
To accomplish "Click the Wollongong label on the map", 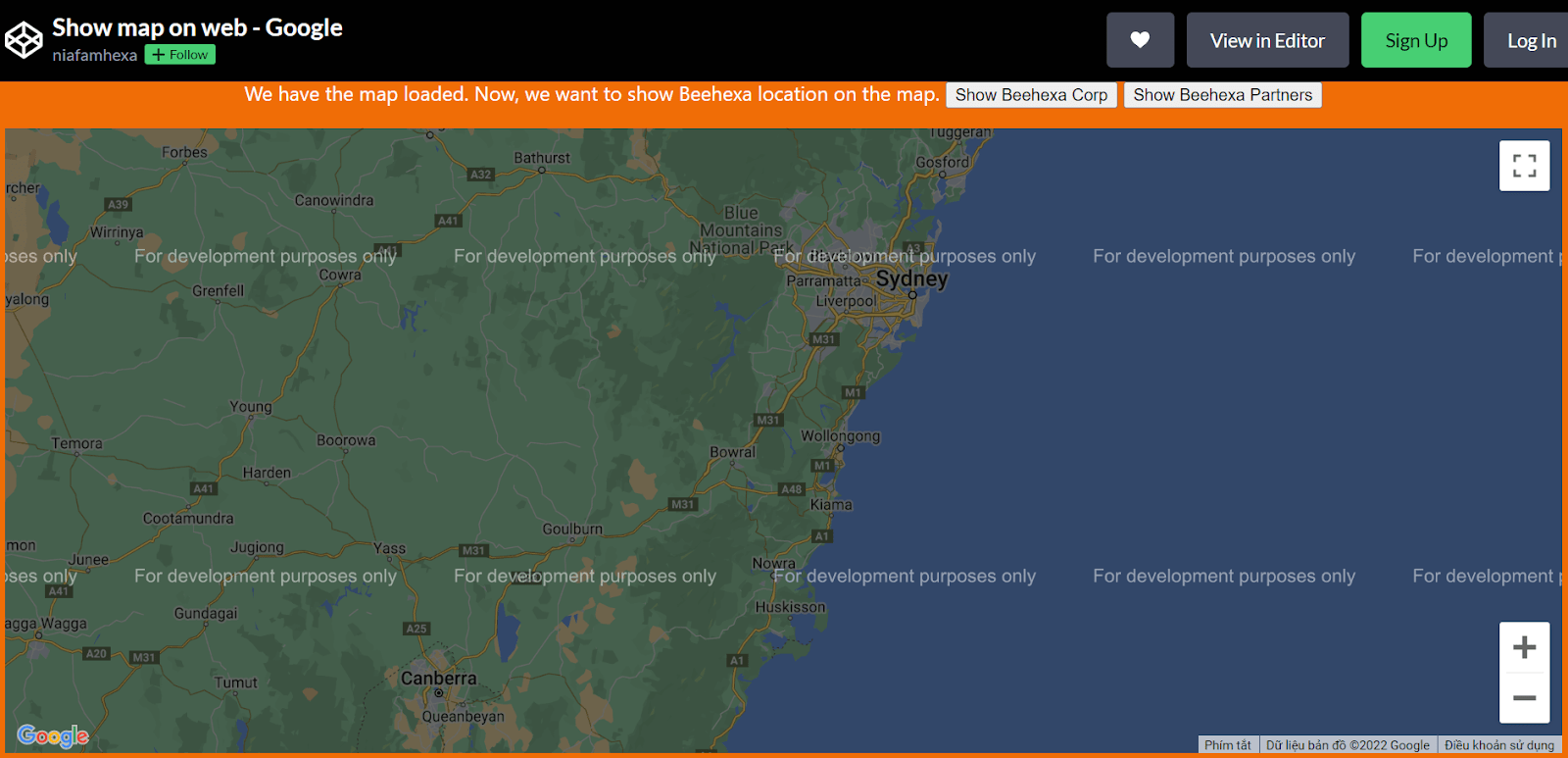I will 840,436.
